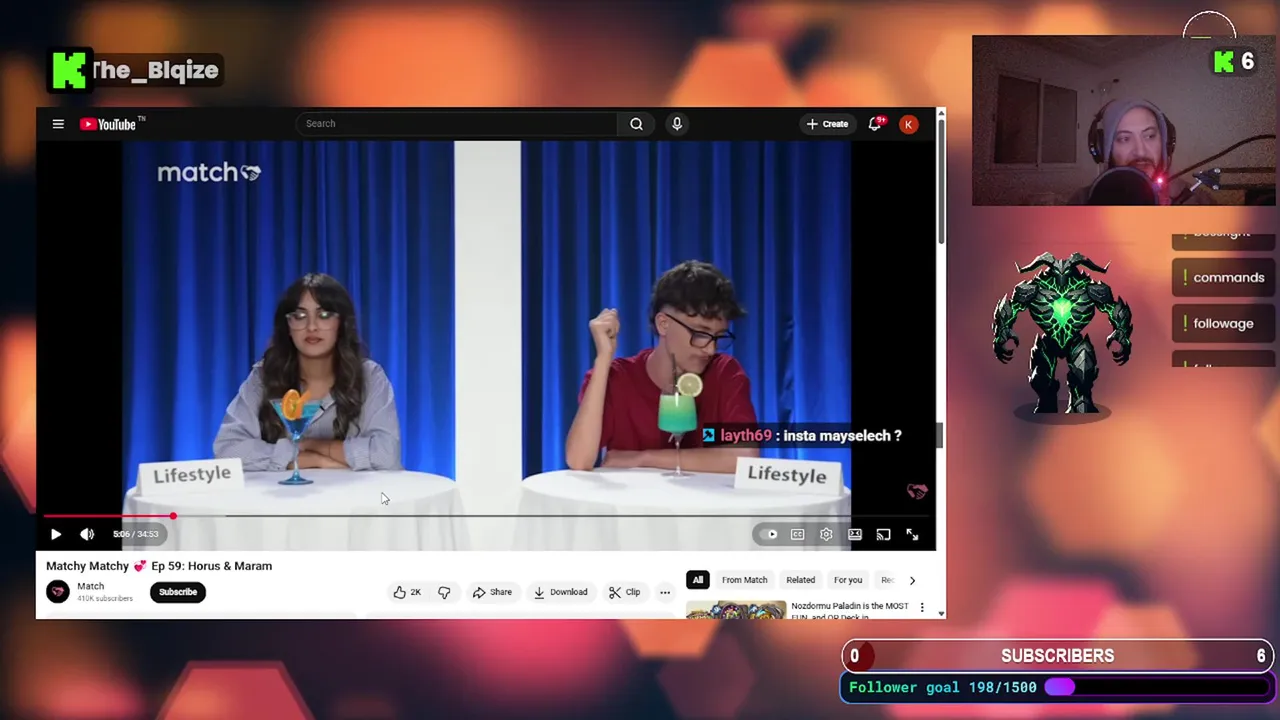Like the video with 2K likes
The width and height of the screenshot is (1280, 720).
pyautogui.click(x=407, y=592)
